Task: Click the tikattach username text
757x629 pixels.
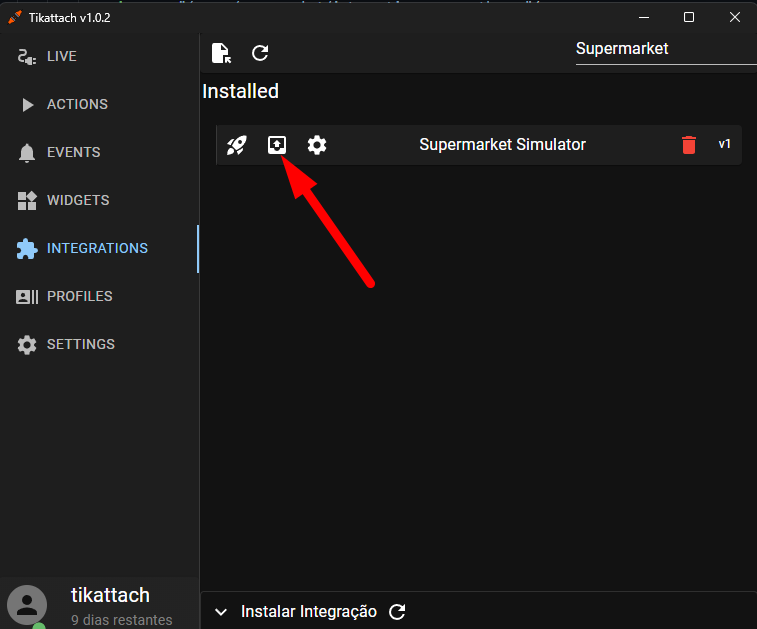Action: point(110,595)
